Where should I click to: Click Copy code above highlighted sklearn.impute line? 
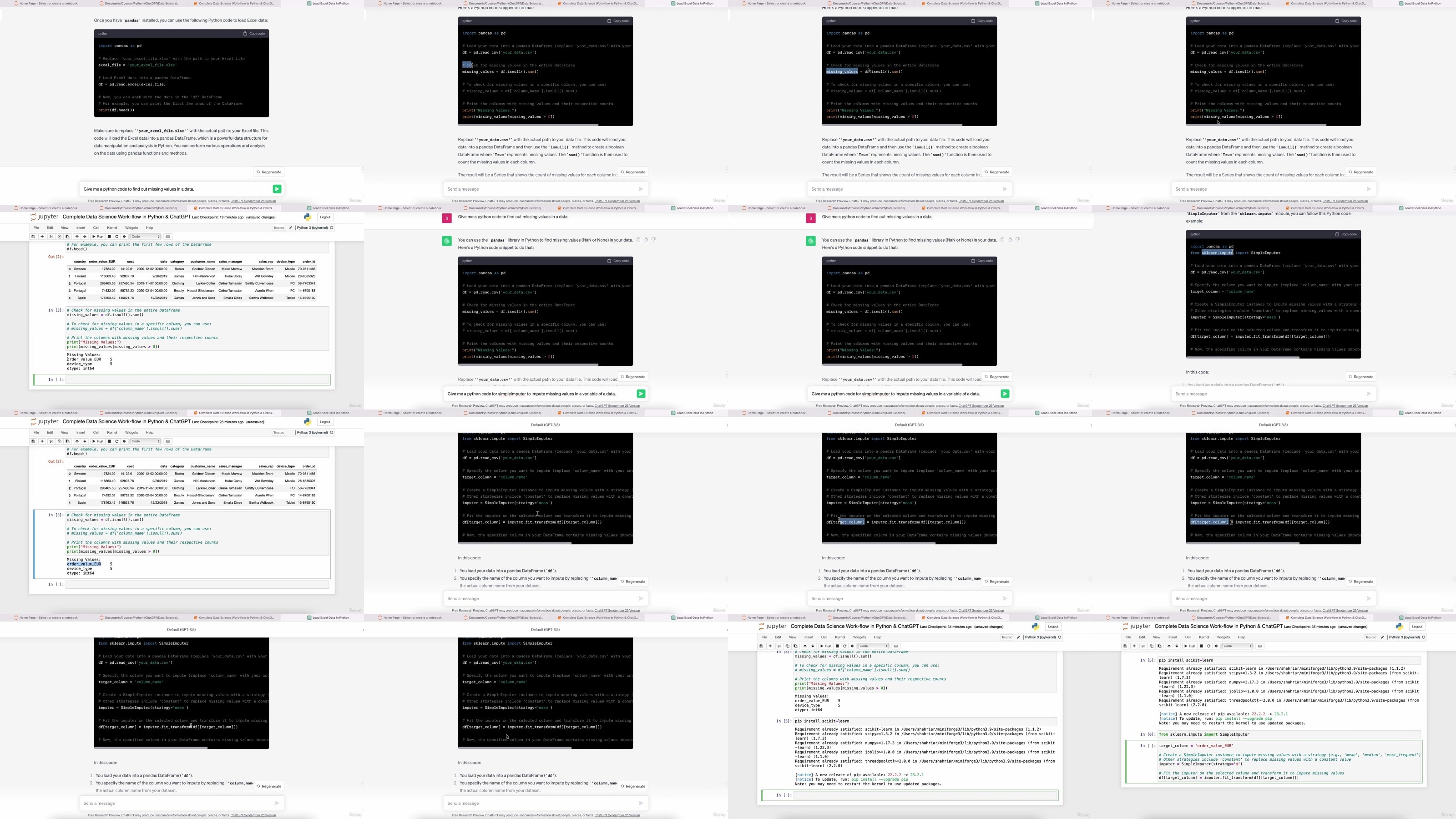pyautogui.click(x=1346, y=234)
